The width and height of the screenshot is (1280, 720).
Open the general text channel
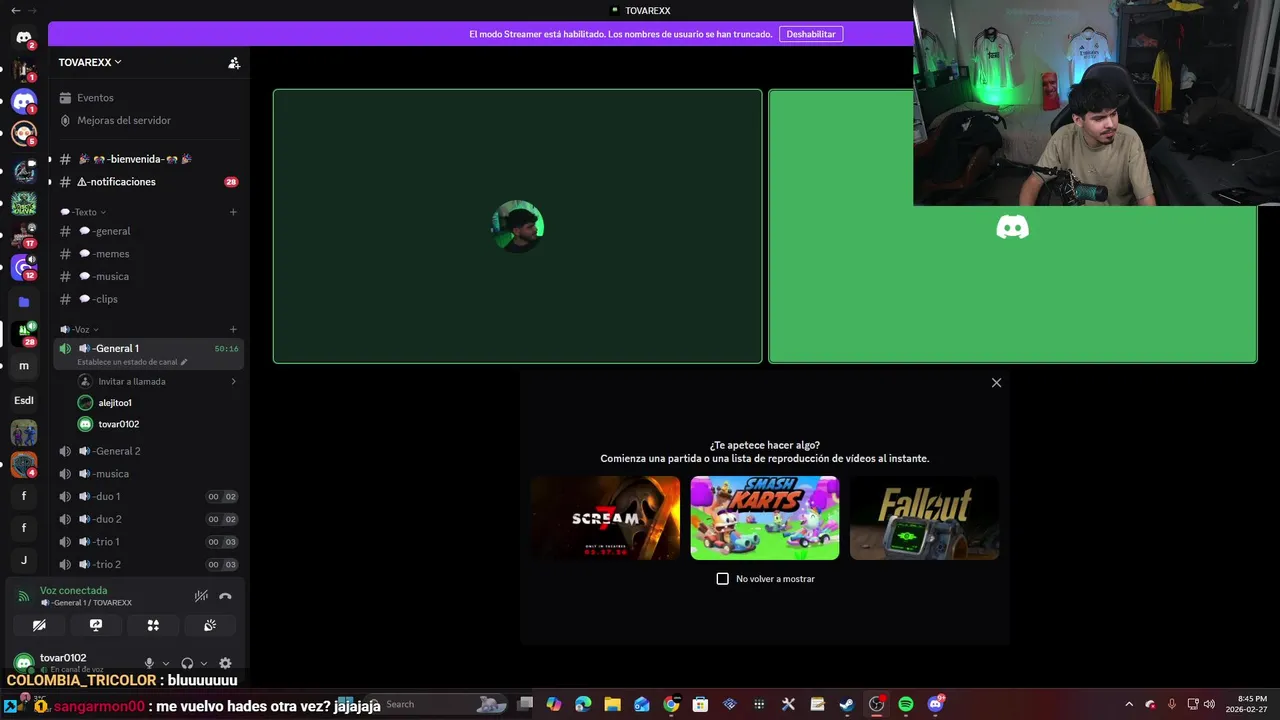147,231
